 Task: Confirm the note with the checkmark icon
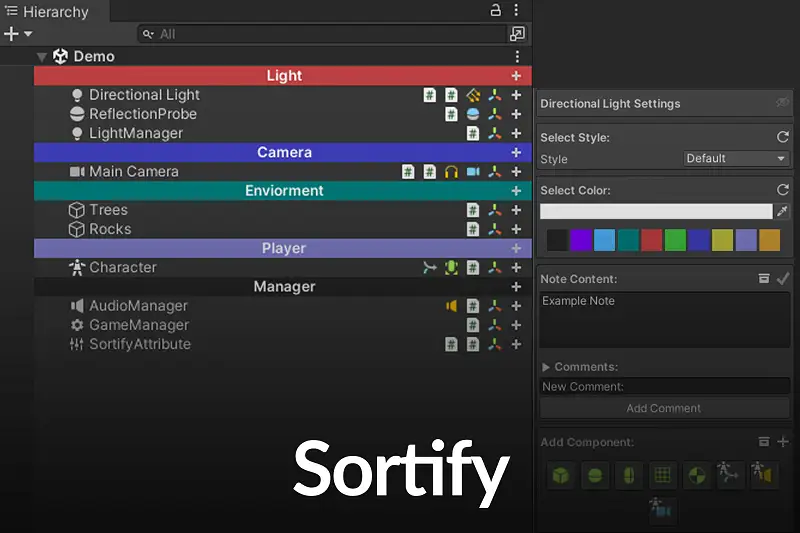[783, 278]
